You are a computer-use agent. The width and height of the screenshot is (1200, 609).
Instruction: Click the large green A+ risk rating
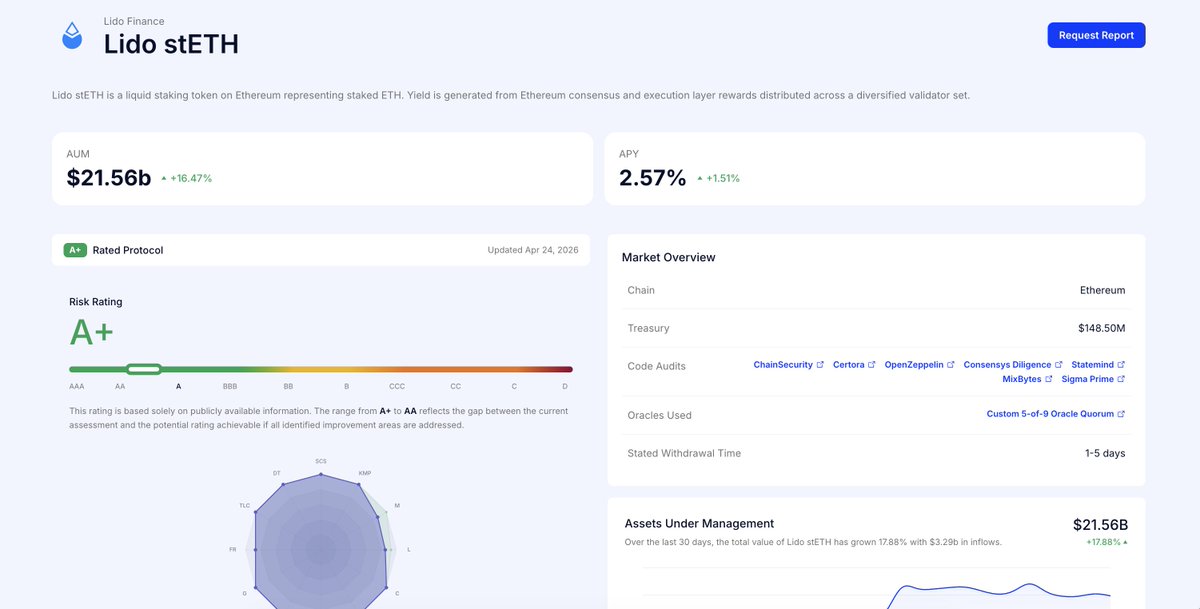pyautogui.click(x=91, y=332)
